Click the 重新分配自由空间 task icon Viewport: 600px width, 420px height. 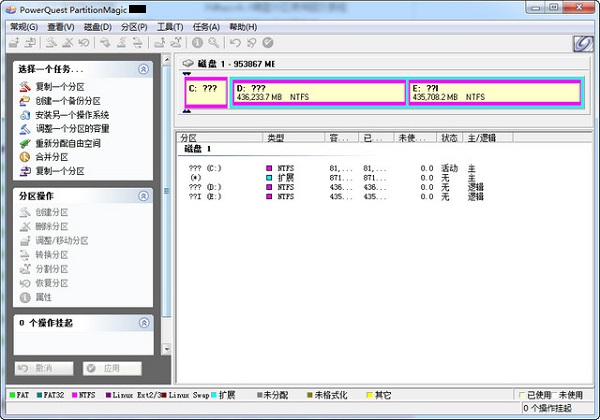click(25, 143)
